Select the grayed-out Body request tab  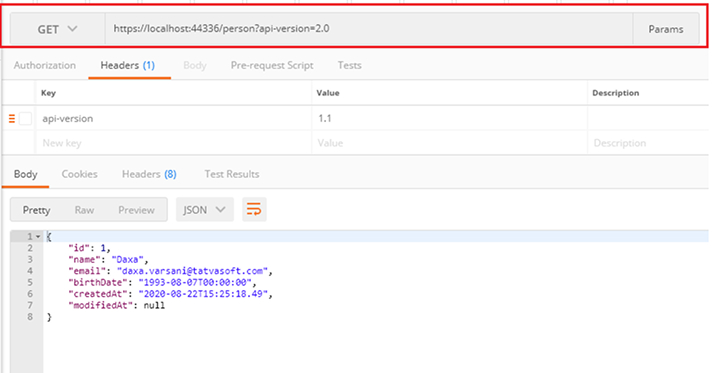pos(195,65)
